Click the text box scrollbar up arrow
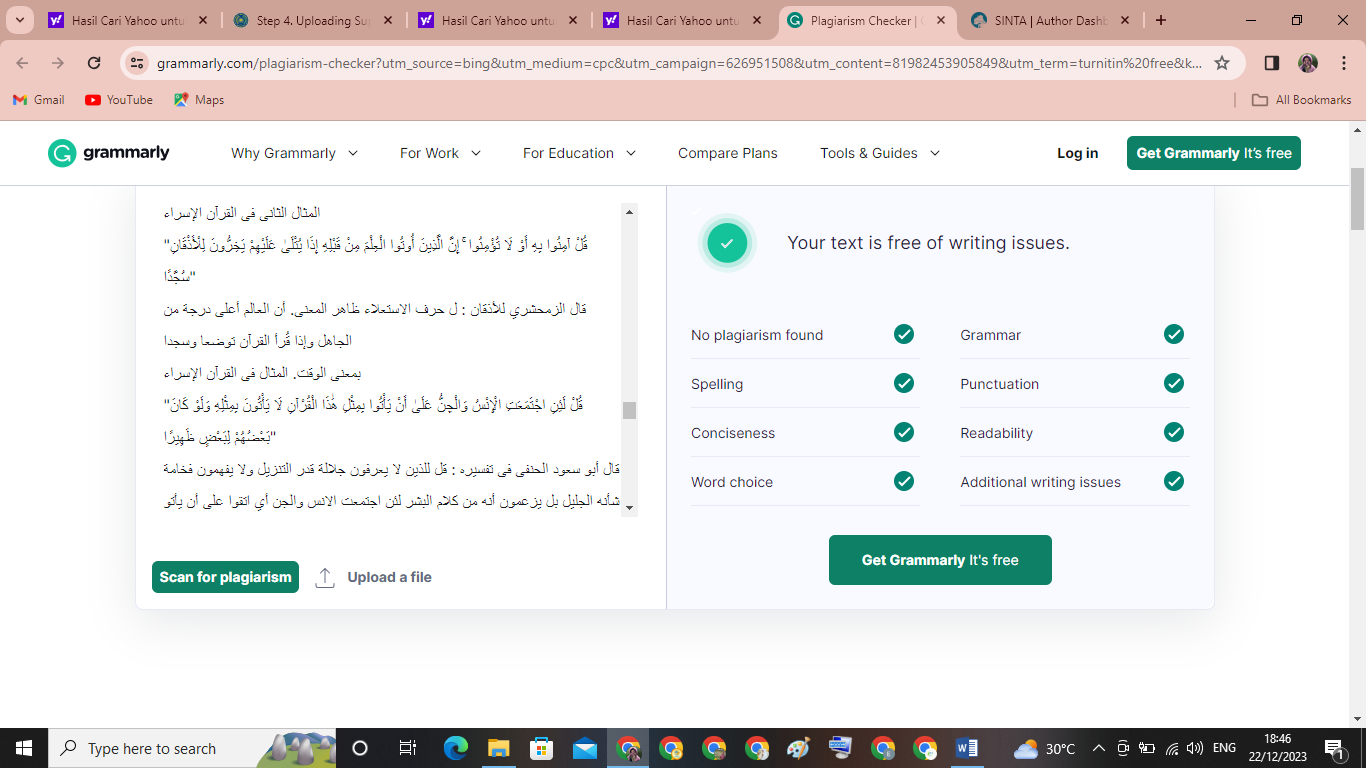This screenshot has height=768, width=1366. pos(629,212)
